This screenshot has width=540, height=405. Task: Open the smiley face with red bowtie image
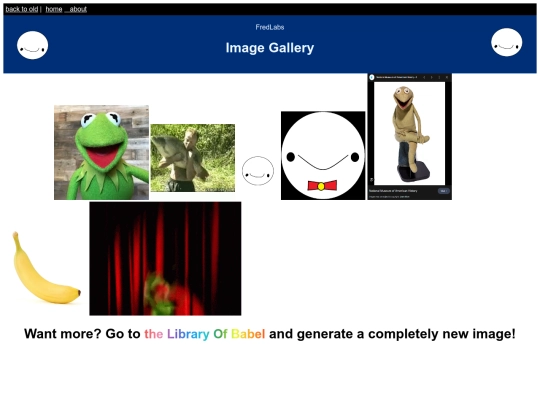[323, 155]
